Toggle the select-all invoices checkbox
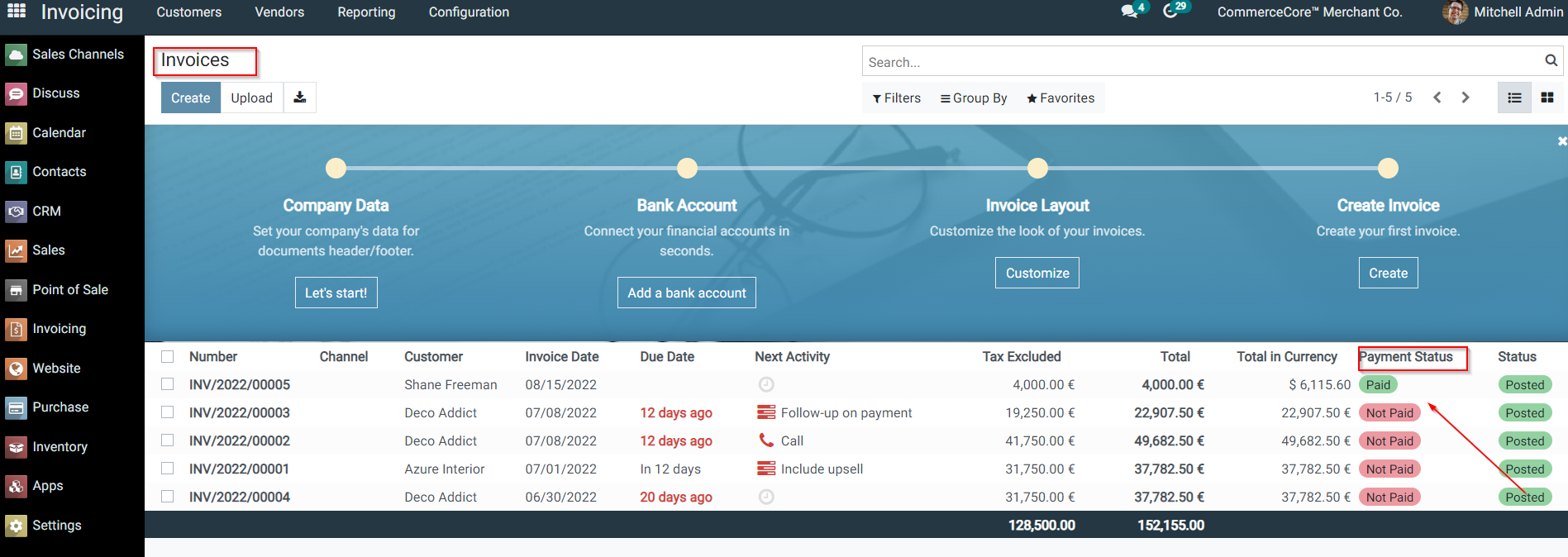Screen dimensions: 1568x557 pos(168,356)
